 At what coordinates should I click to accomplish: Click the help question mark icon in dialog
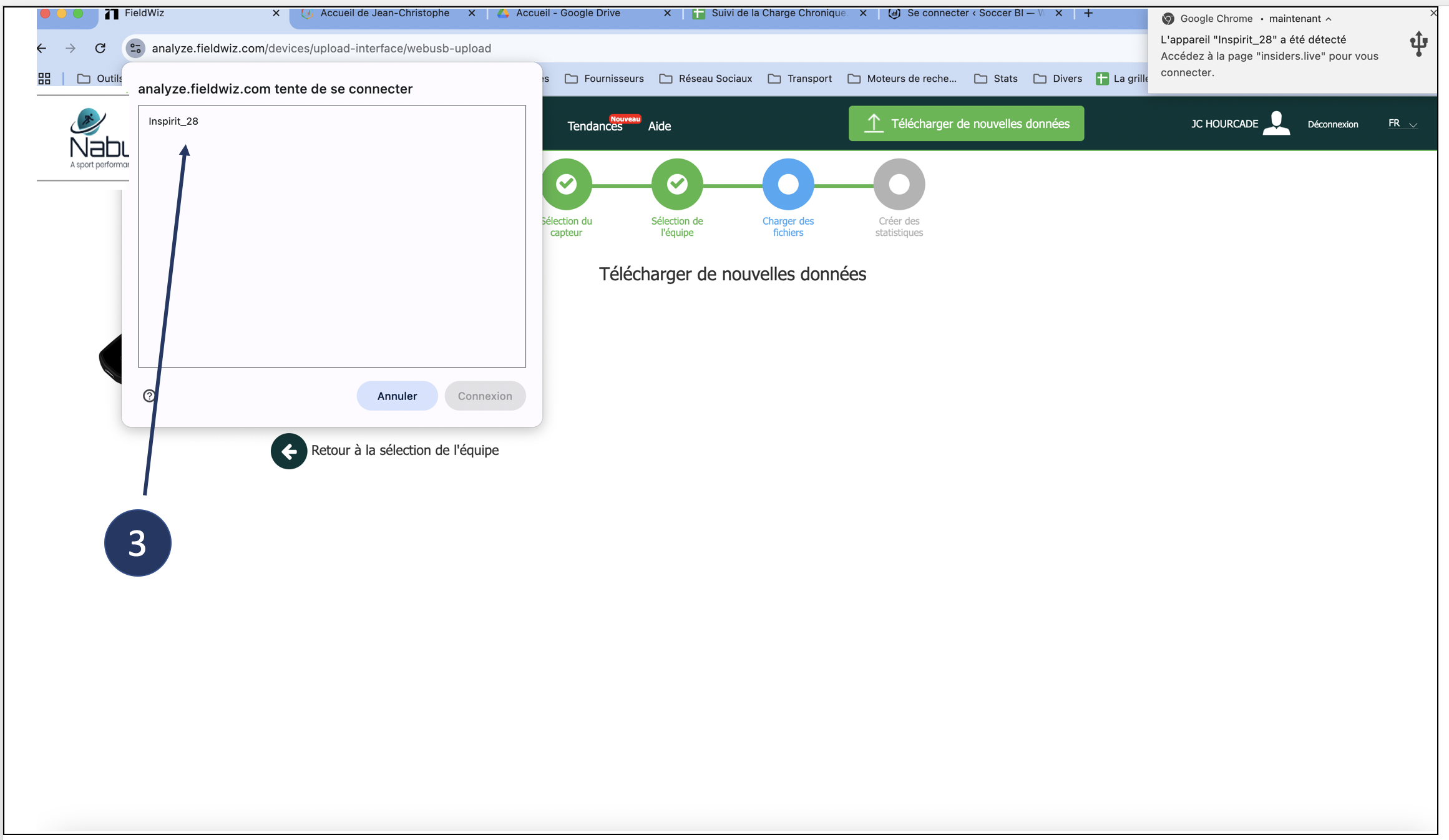click(149, 396)
